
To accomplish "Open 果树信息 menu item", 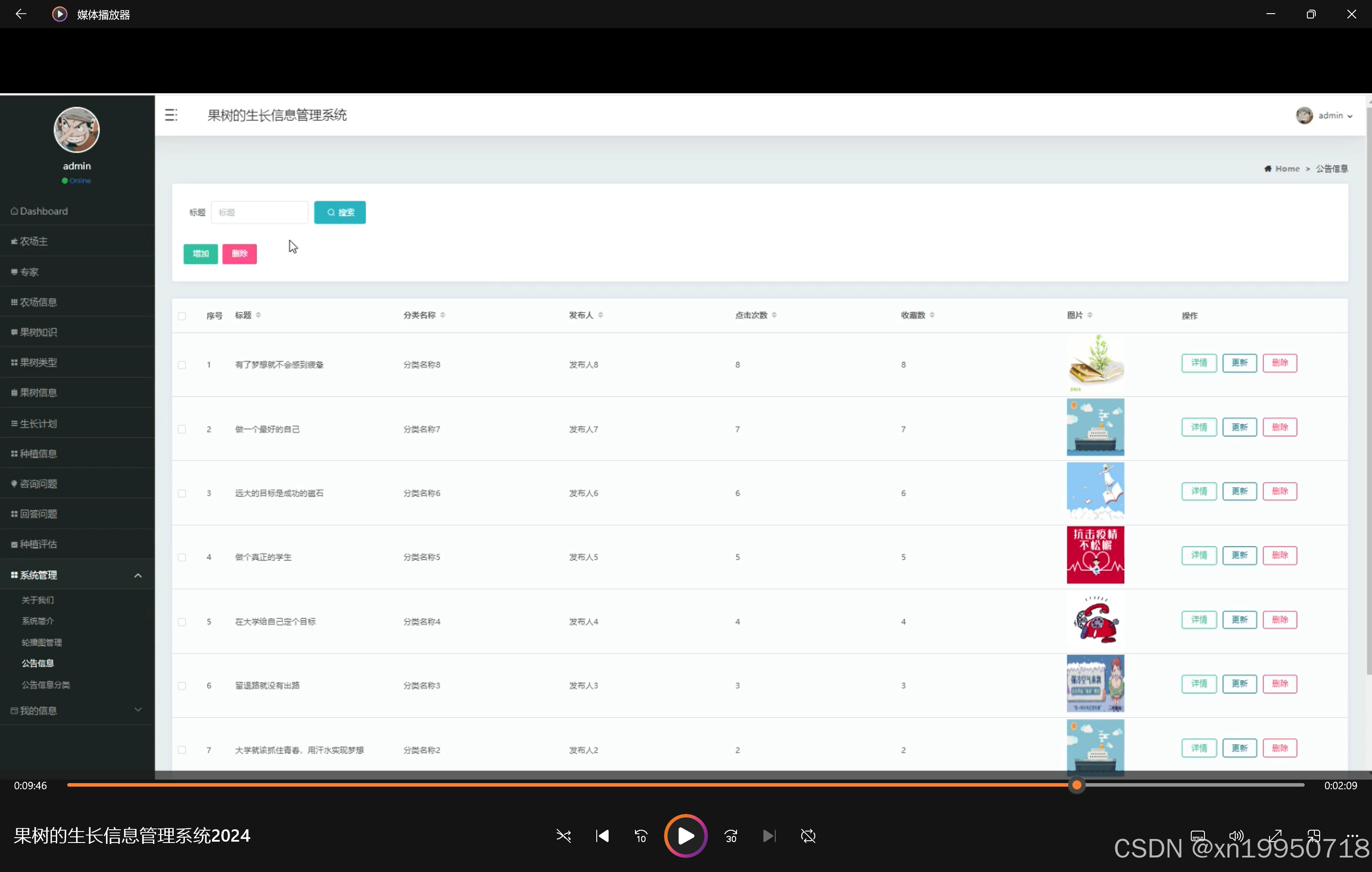I will coord(77,393).
